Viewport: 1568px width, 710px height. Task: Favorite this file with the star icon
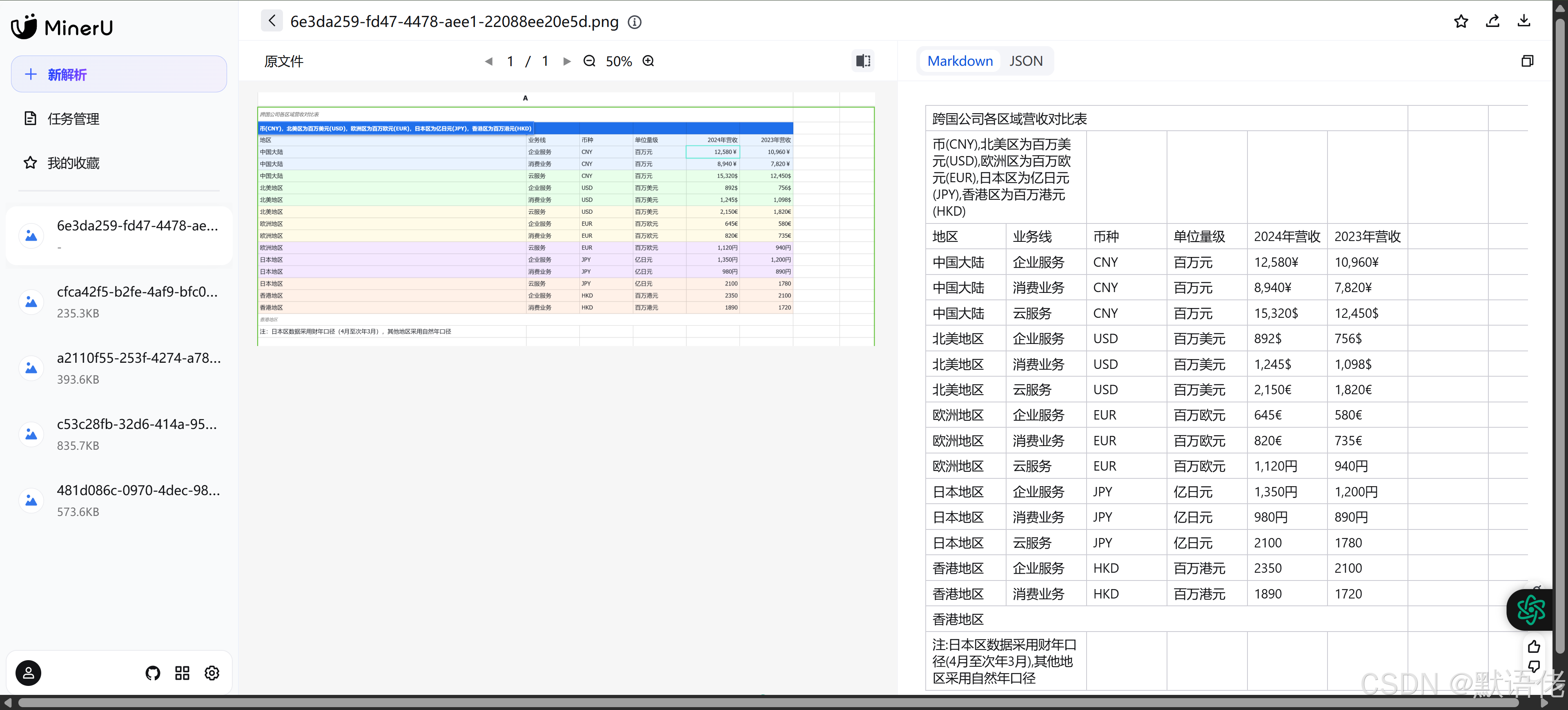[1461, 21]
